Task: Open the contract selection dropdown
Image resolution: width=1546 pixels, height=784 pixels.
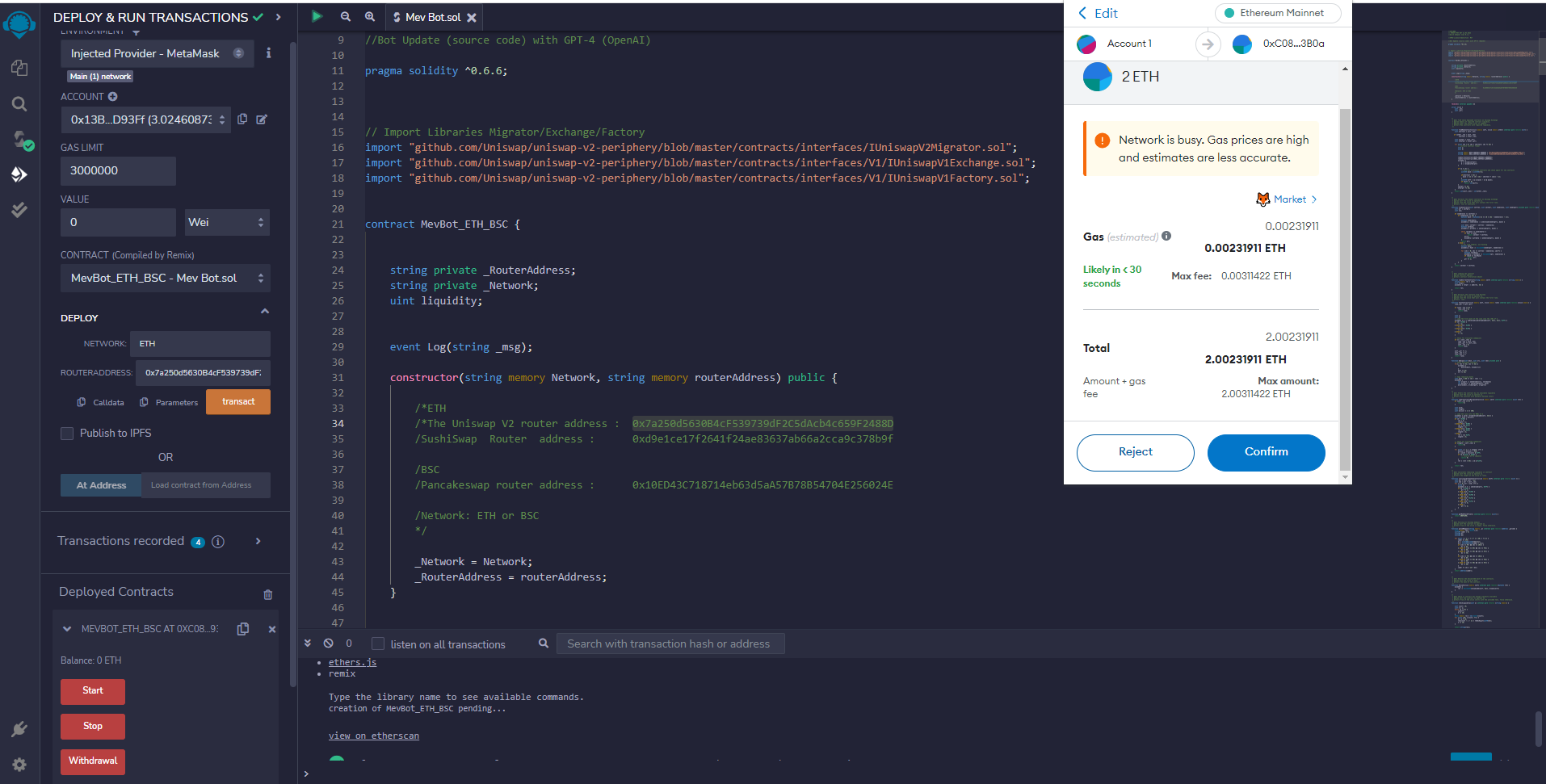Action: 165,278
